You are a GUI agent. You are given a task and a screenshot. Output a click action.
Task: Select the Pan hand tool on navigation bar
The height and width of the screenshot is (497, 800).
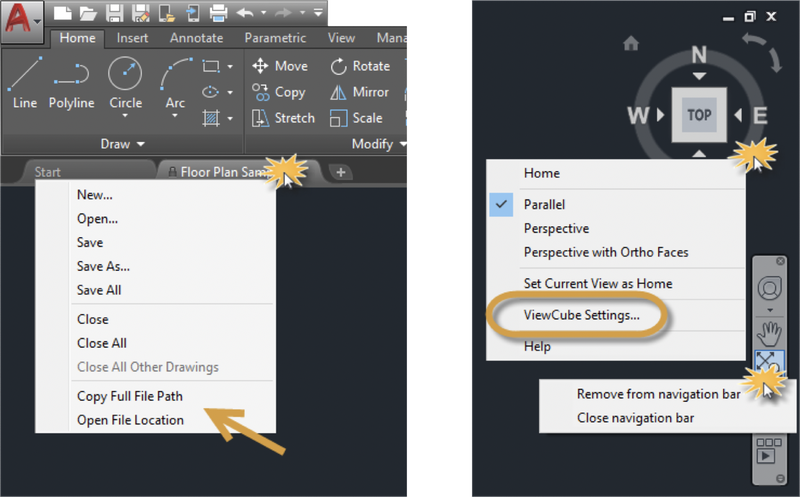pyautogui.click(x=769, y=334)
